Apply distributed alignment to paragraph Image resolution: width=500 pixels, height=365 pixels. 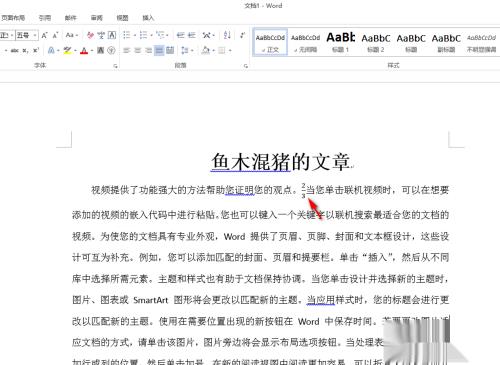pos(170,50)
